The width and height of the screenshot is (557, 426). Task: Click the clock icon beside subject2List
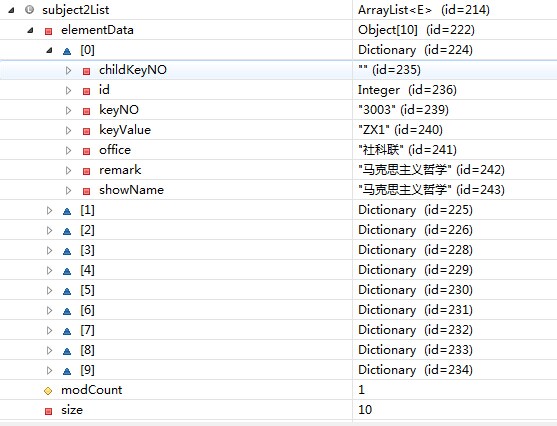29,10
